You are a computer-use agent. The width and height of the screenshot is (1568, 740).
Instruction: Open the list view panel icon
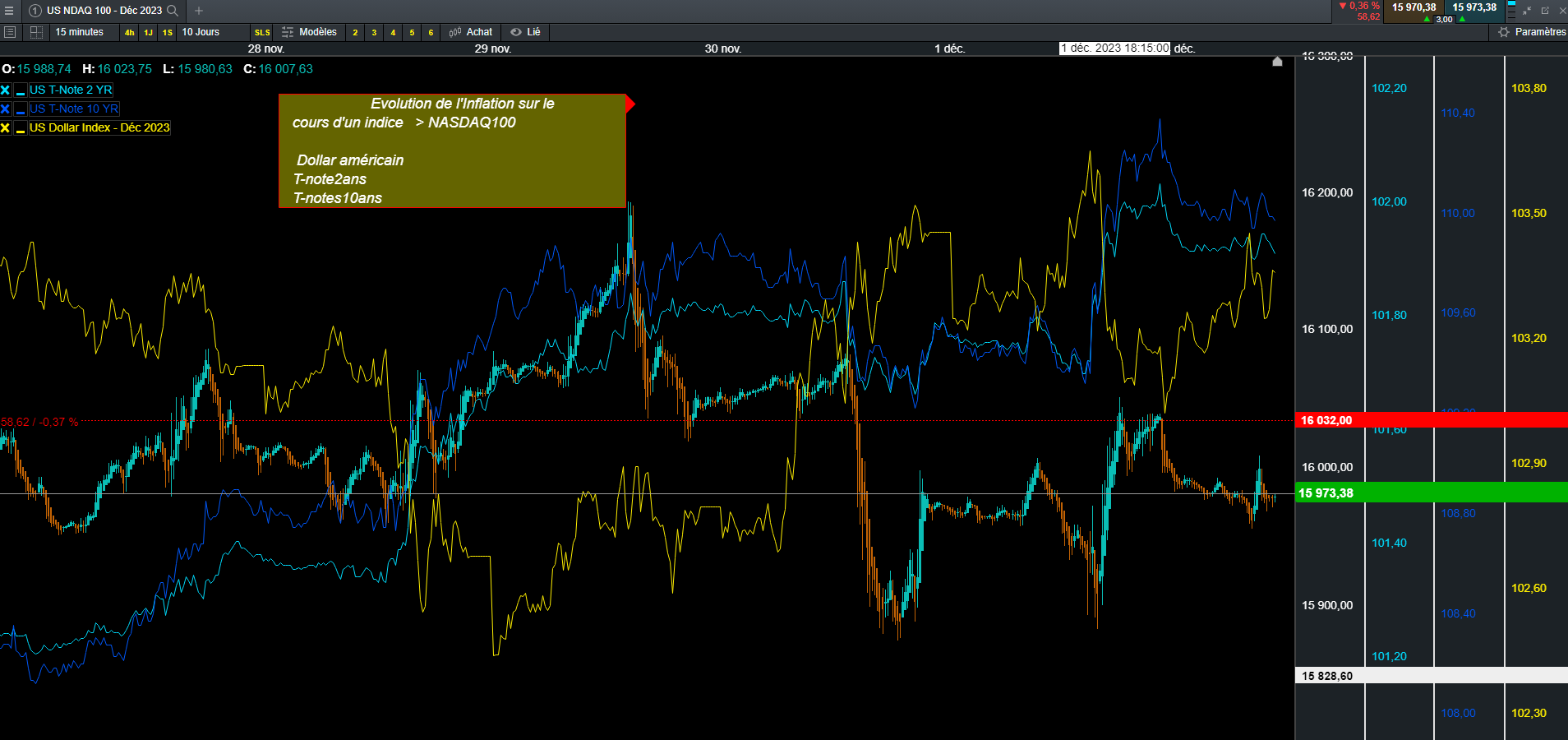coord(10,32)
